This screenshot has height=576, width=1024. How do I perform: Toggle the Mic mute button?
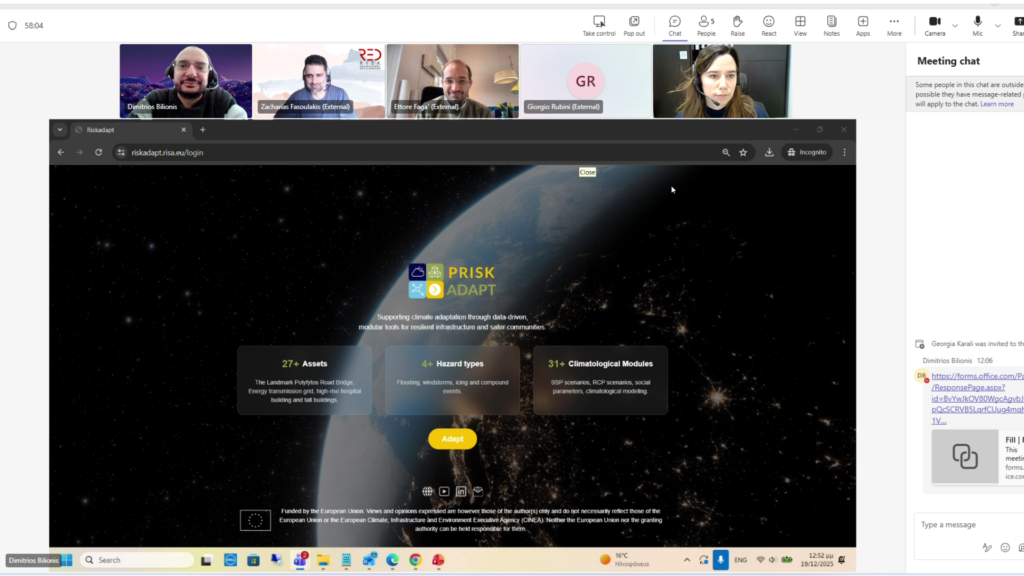[977, 25]
